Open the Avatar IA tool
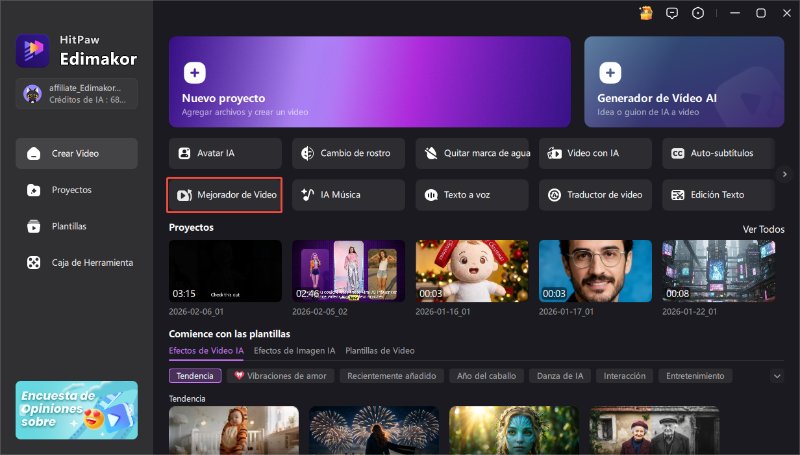 225,153
